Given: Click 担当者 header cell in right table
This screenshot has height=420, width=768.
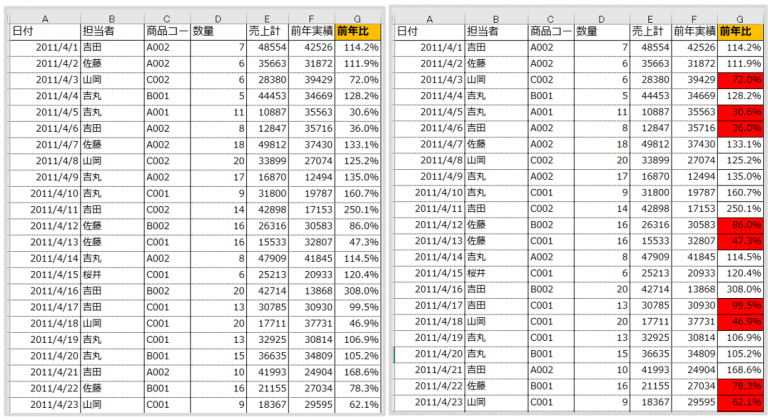Looking at the screenshot, I should [x=496, y=31].
